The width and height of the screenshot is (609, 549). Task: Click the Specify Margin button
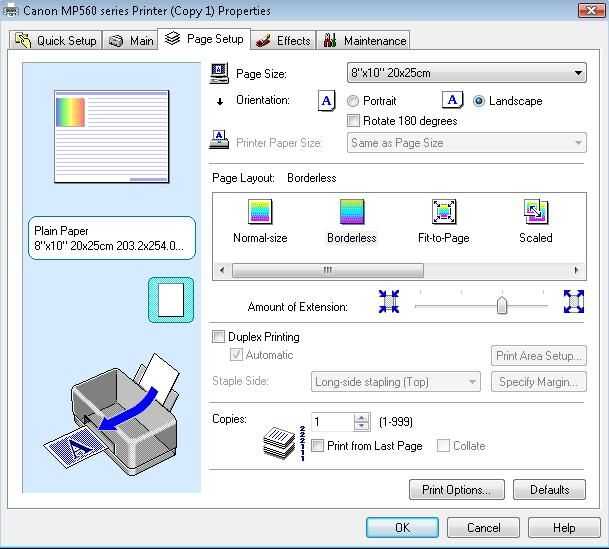click(539, 382)
